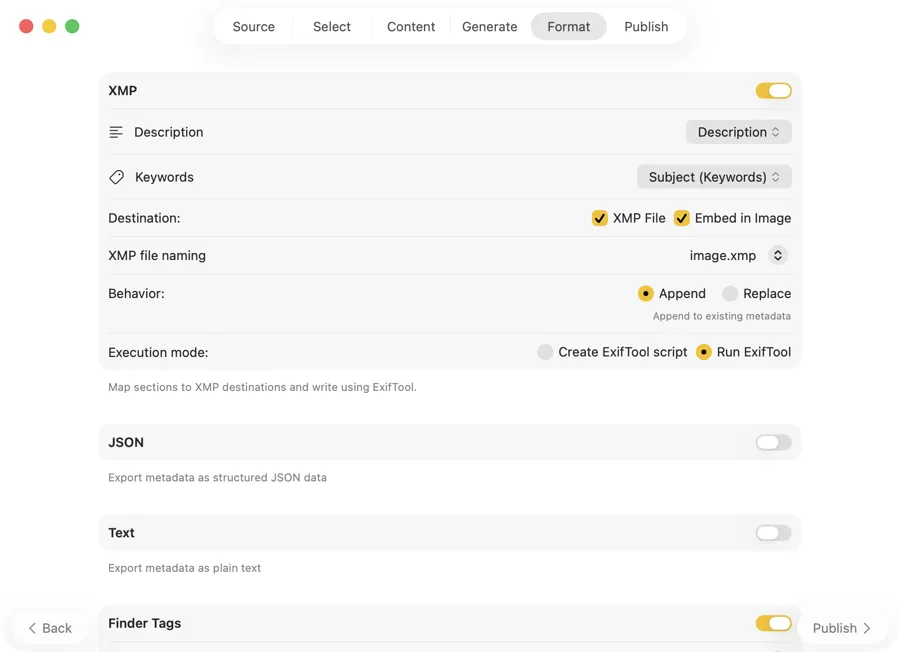Switch to the Generate tab
The width and height of the screenshot is (900, 652).
pyautogui.click(x=489, y=27)
